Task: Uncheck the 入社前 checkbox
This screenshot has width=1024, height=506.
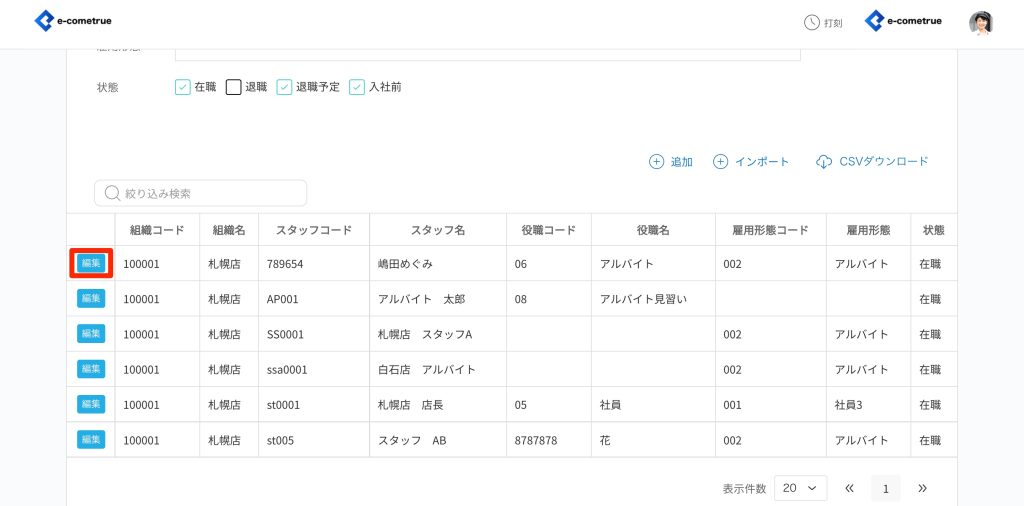Action: (x=357, y=87)
